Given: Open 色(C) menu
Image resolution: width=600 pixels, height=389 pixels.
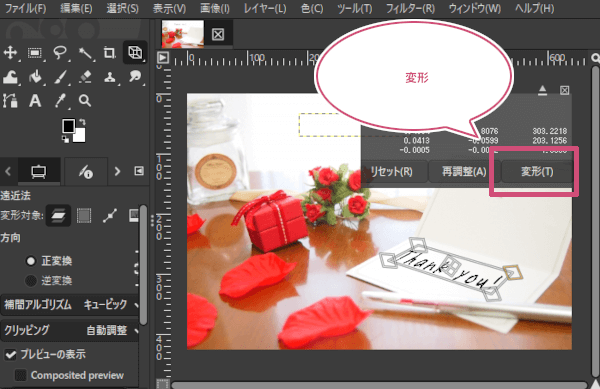Looking at the screenshot, I should click(x=312, y=8).
